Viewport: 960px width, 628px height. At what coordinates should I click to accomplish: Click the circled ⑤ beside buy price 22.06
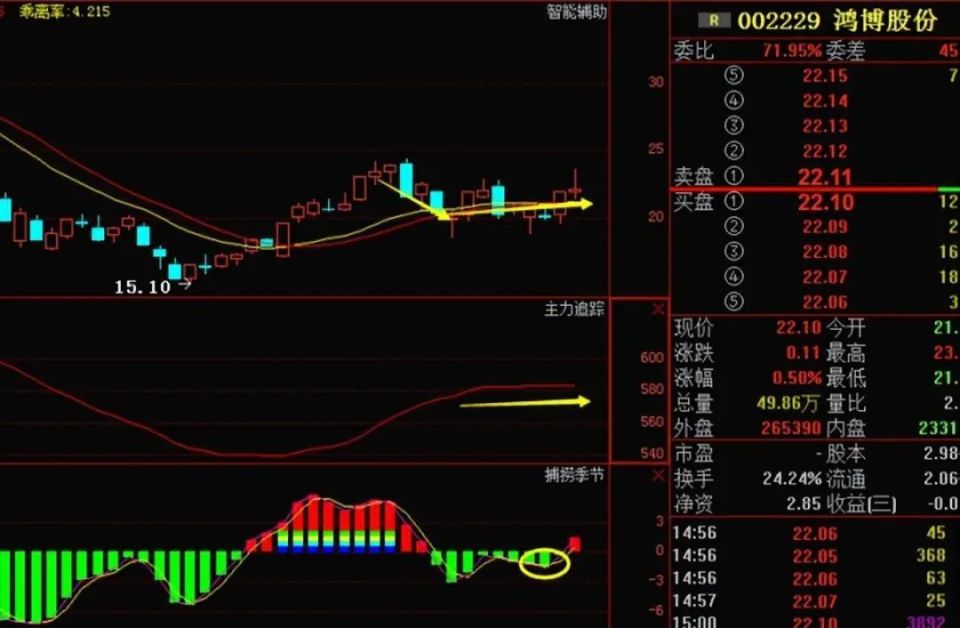(733, 302)
